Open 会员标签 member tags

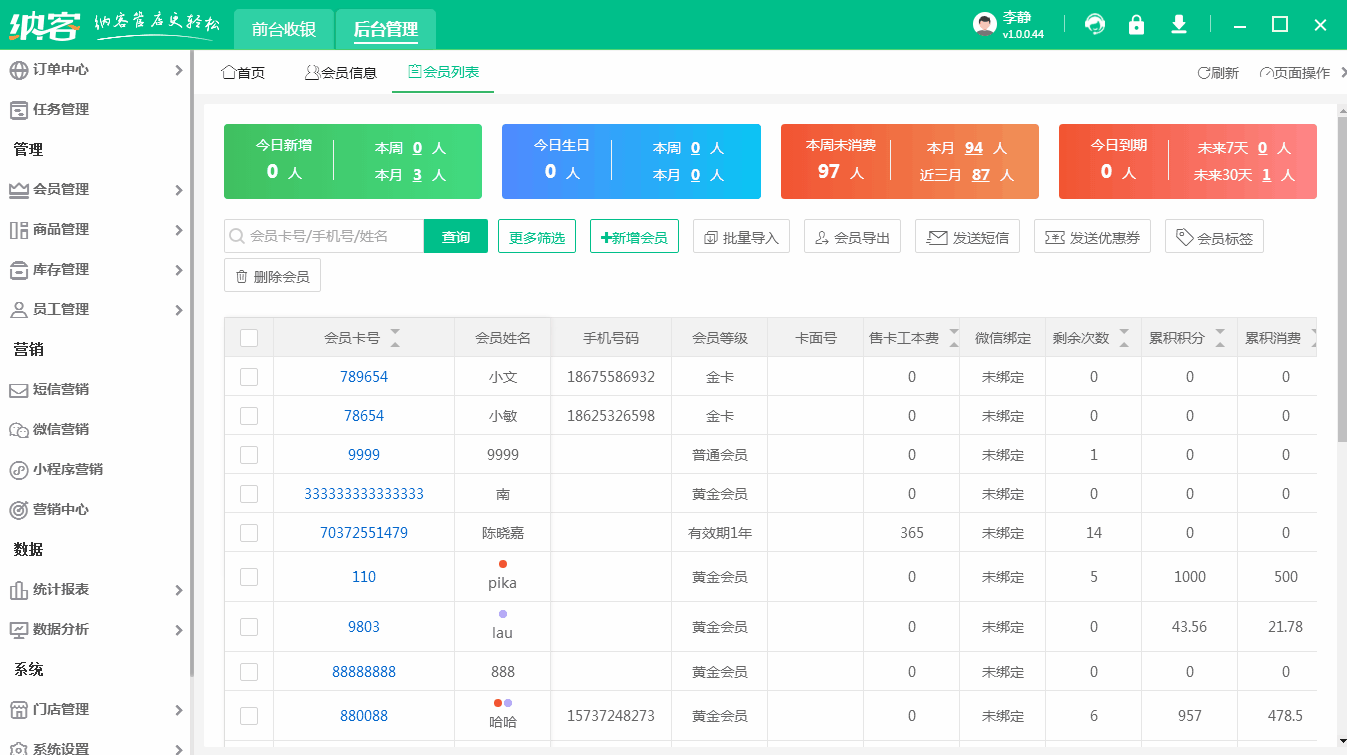tap(1214, 236)
